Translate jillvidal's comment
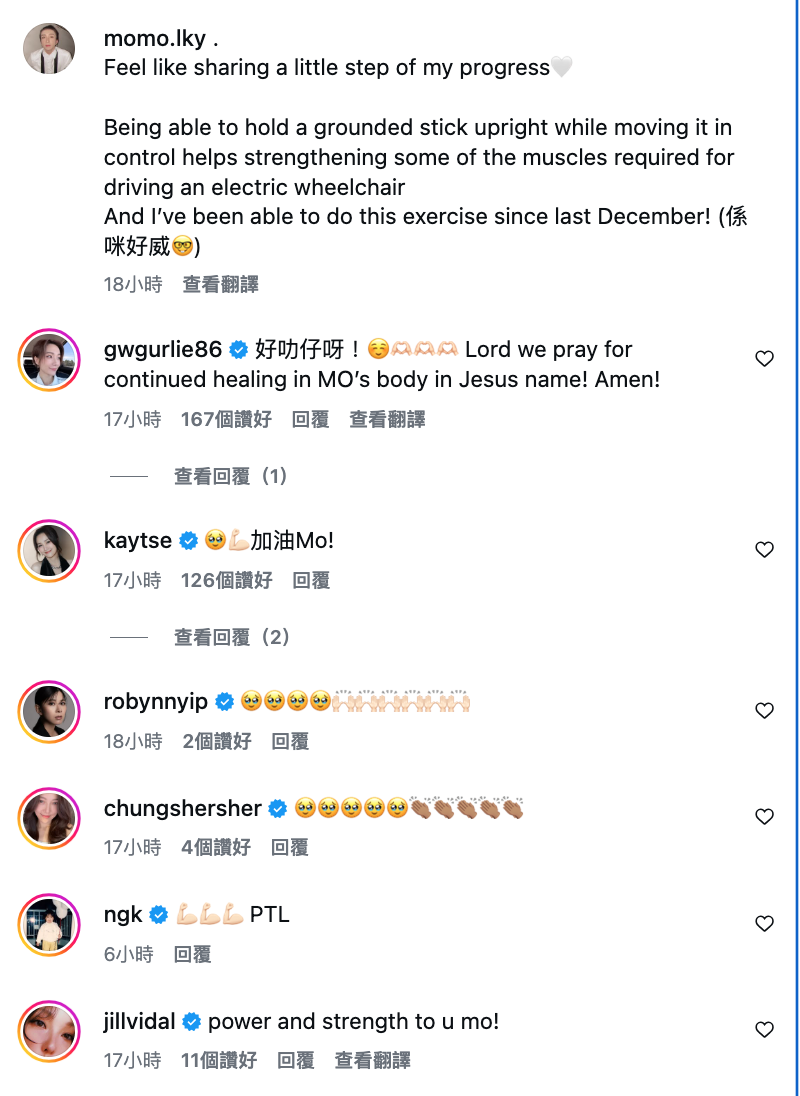This screenshot has height=1096, width=800. click(x=372, y=1061)
